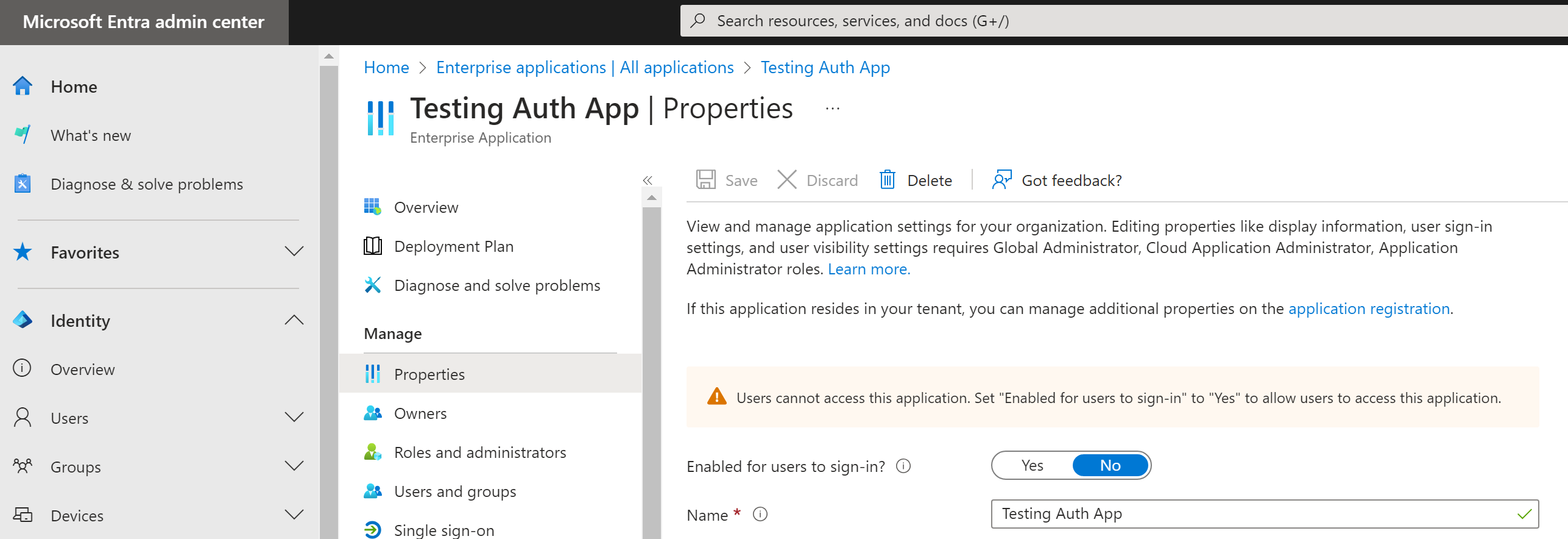
Task: Click Home breadcrumb link
Action: [x=386, y=67]
